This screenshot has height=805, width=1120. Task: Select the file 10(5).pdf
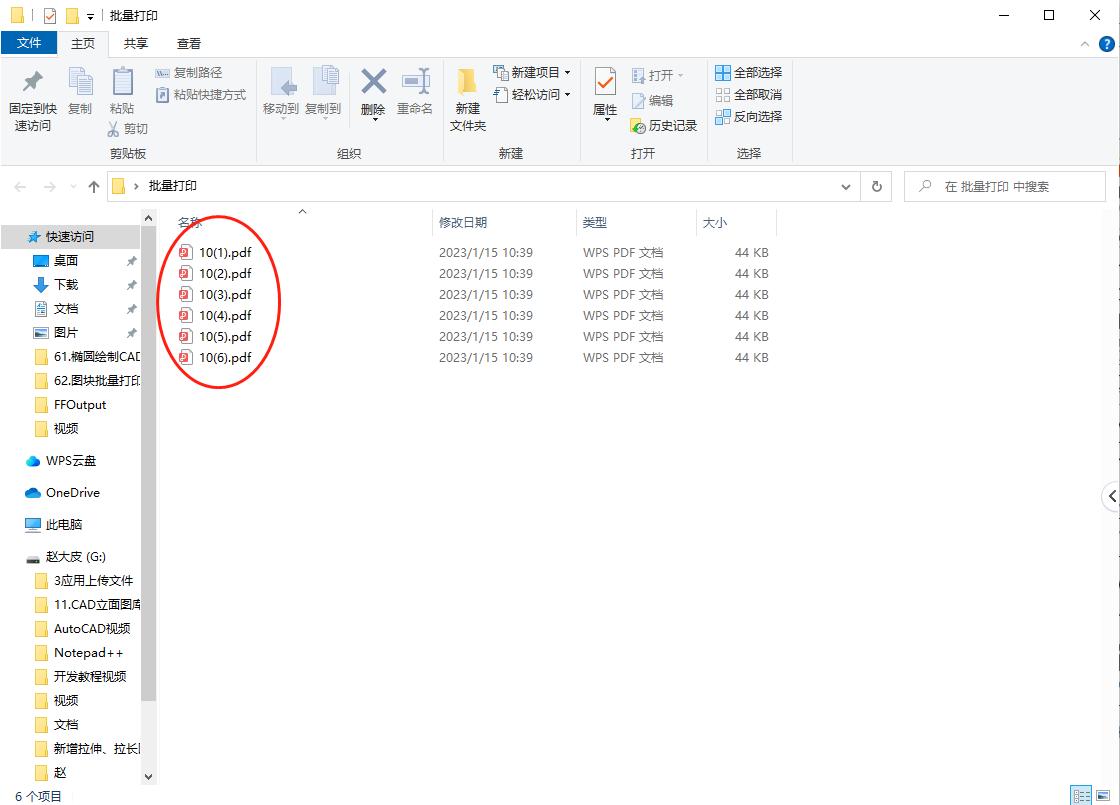coord(225,336)
